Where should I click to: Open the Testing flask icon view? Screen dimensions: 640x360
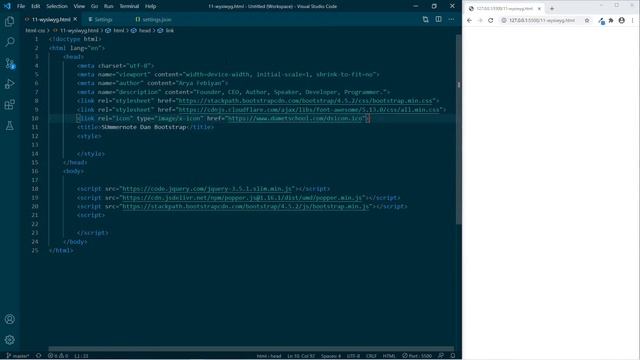(10, 126)
